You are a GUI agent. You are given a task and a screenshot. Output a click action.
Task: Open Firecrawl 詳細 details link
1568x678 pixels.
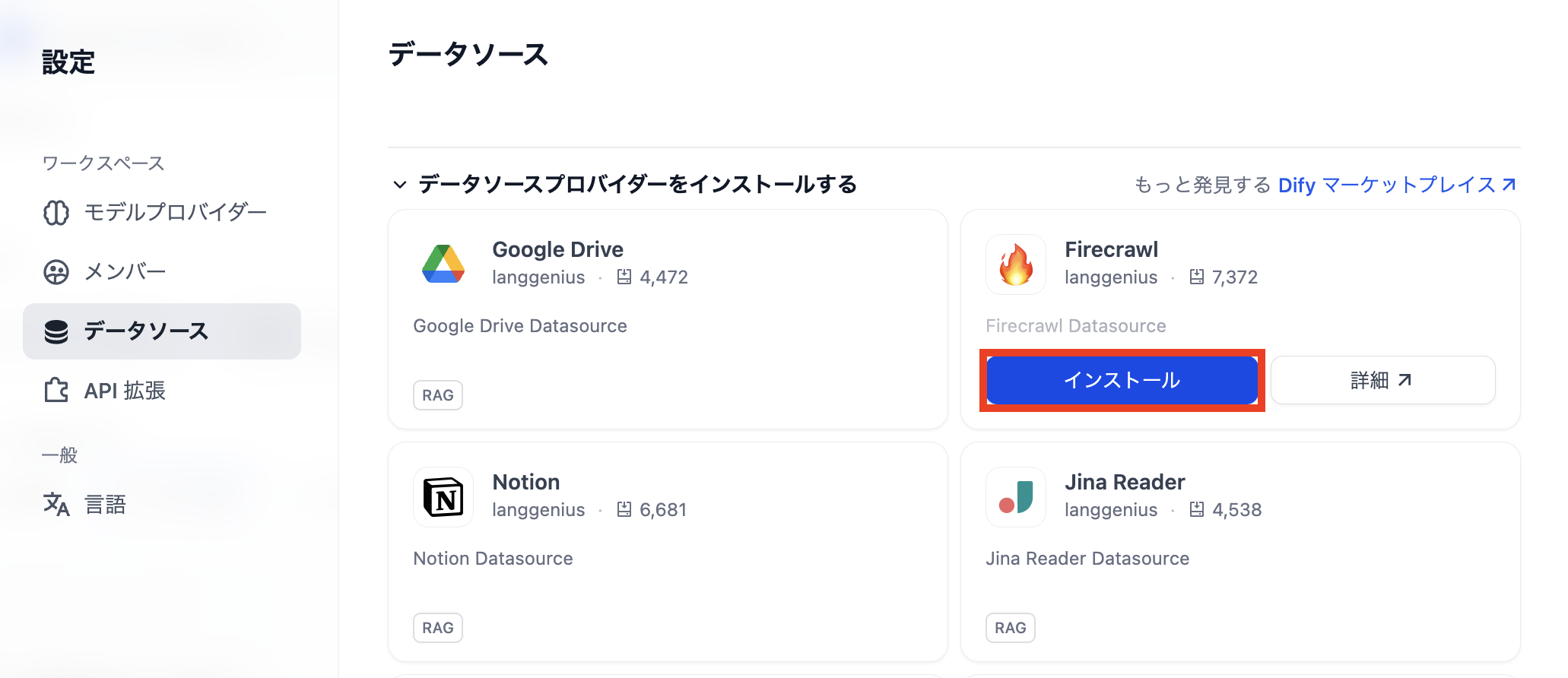[x=1382, y=380]
